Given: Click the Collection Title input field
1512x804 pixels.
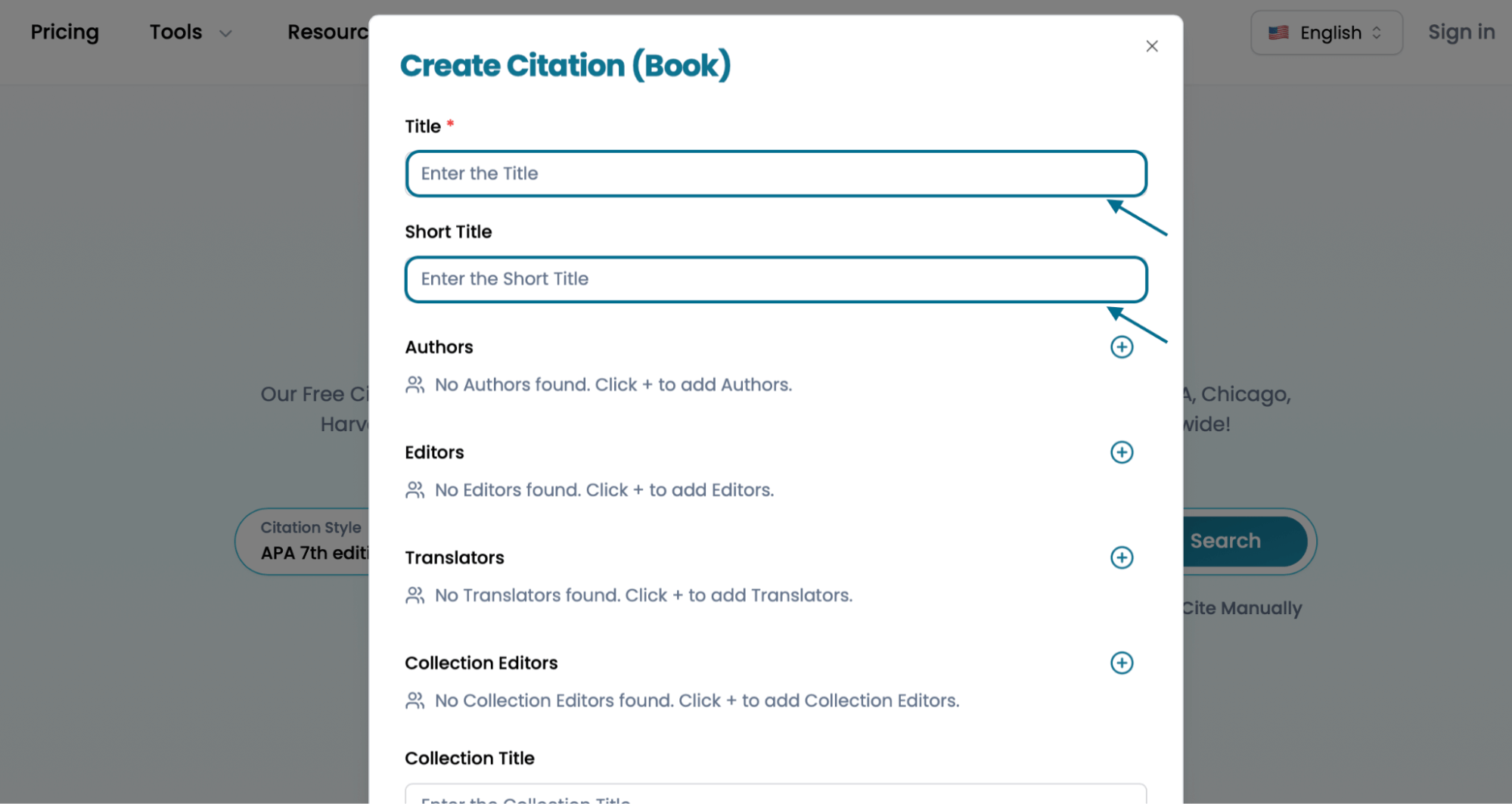Looking at the screenshot, I should click(775, 796).
